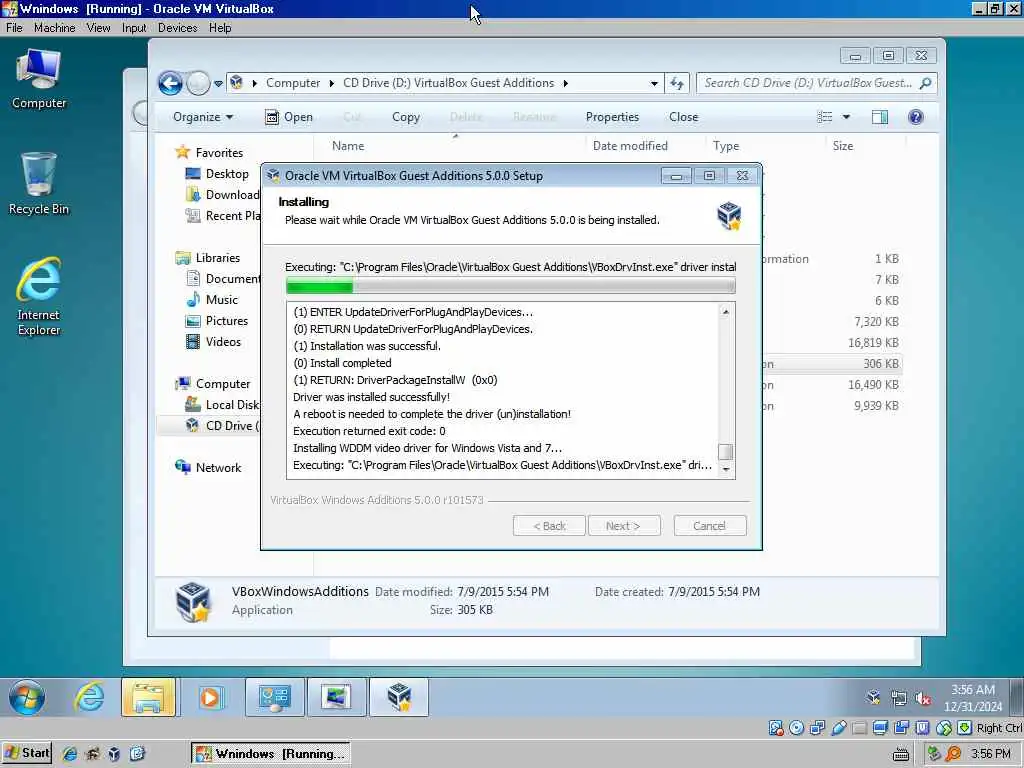Open the change view options dropdown arrow
The image size is (1024, 768).
(x=846, y=117)
